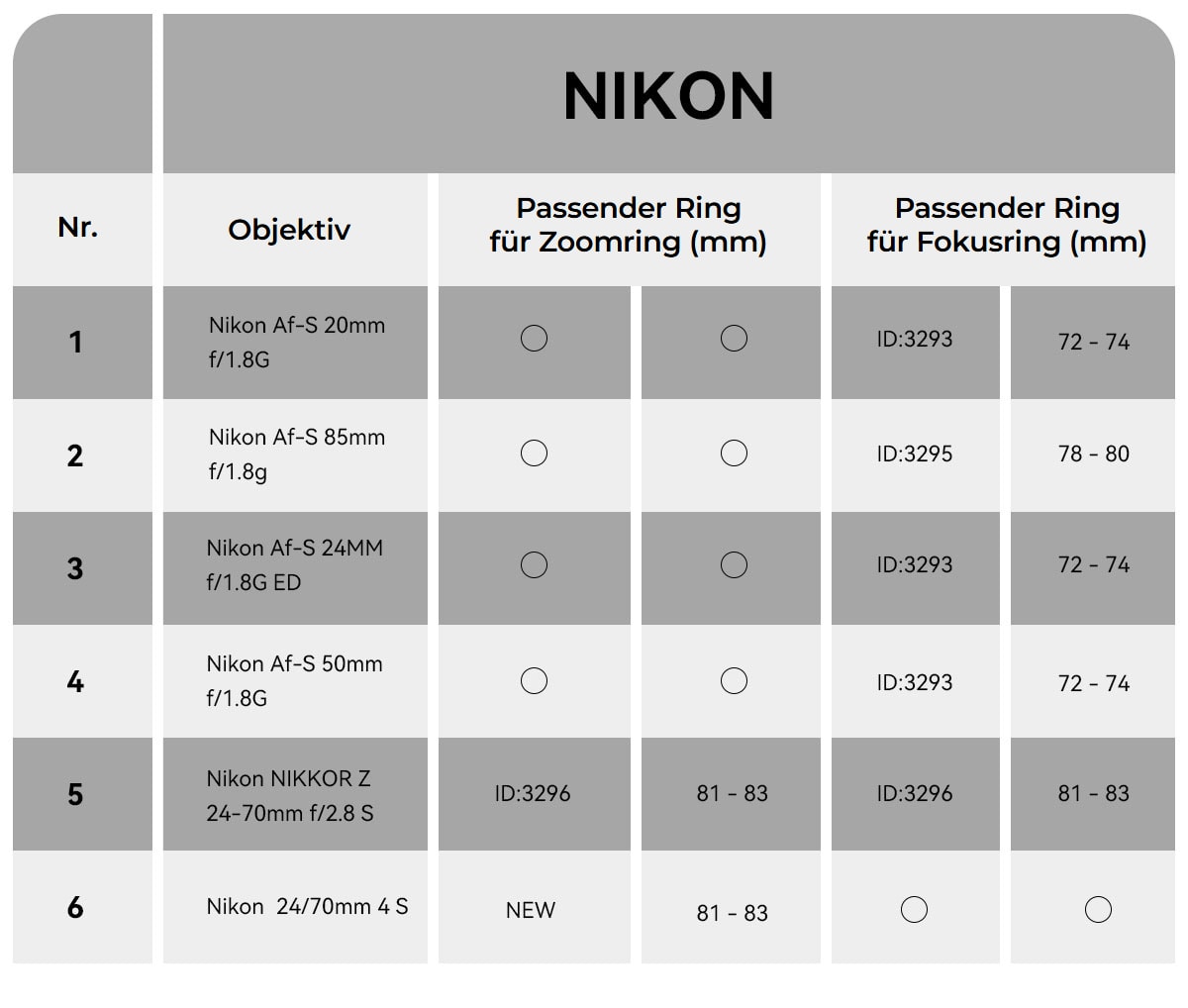This screenshot has height=1008, width=1188.
Task: Select second zoomring circle for Nikon Af-S 85mm
Action: point(734,454)
